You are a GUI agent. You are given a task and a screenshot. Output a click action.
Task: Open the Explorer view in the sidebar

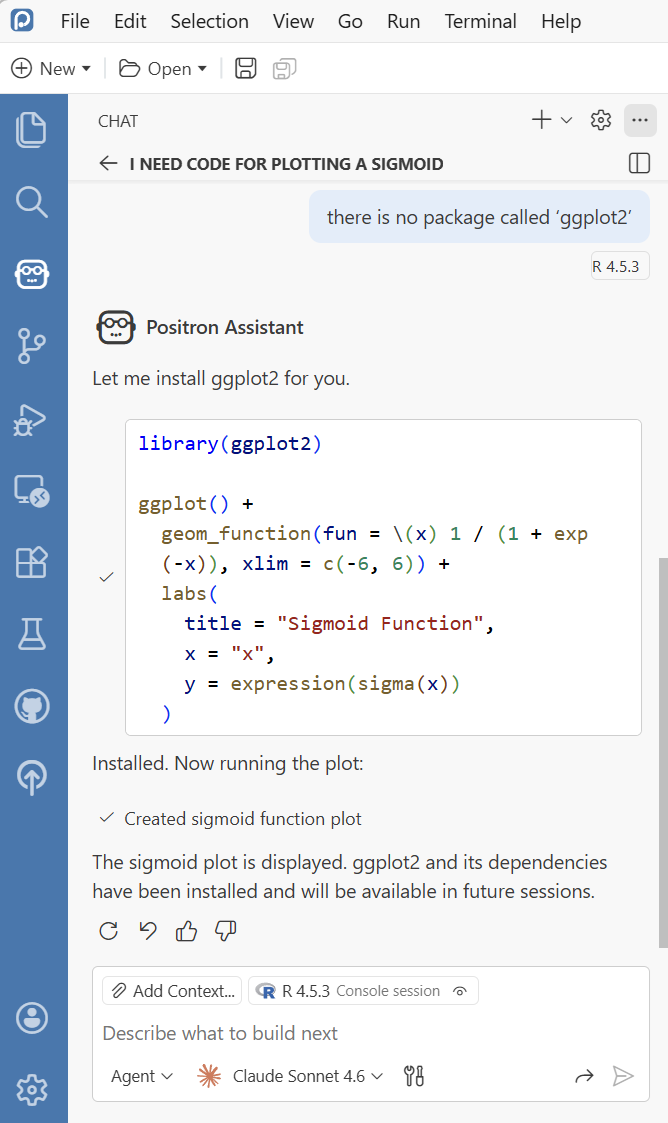[x=32, y=130]
